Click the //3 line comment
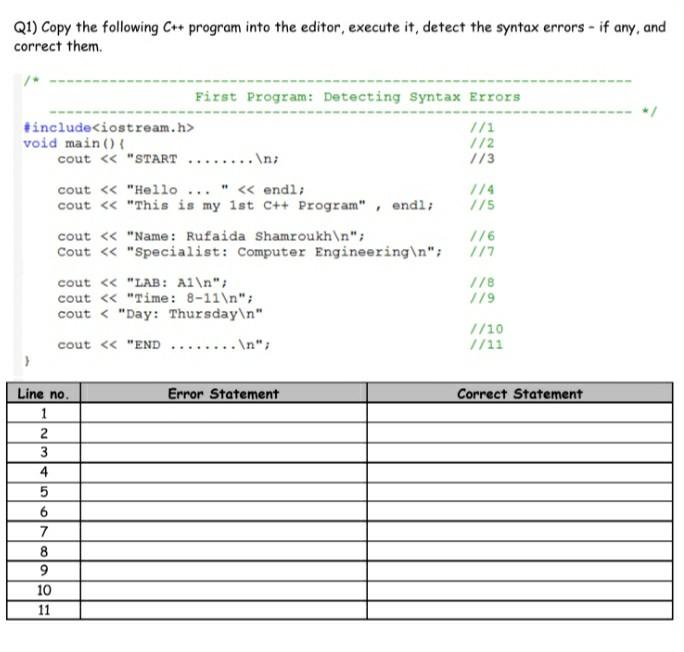This screenshot has height=652, width=684. point(482,159)
